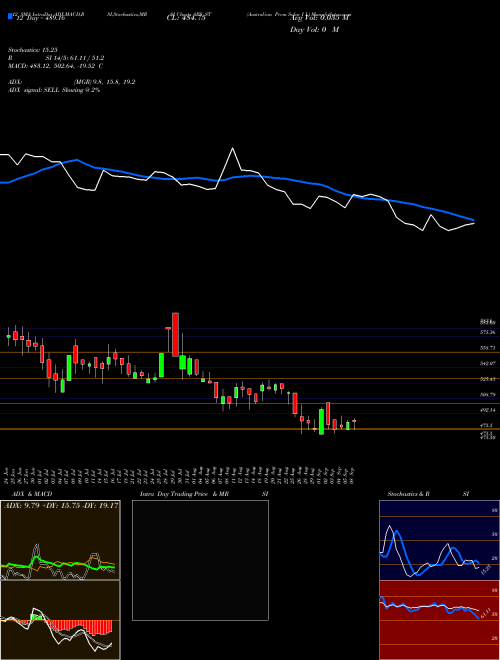Click 'ADX: 9.79 +DY: 15.75 -DY: 19.17' header

61,506
